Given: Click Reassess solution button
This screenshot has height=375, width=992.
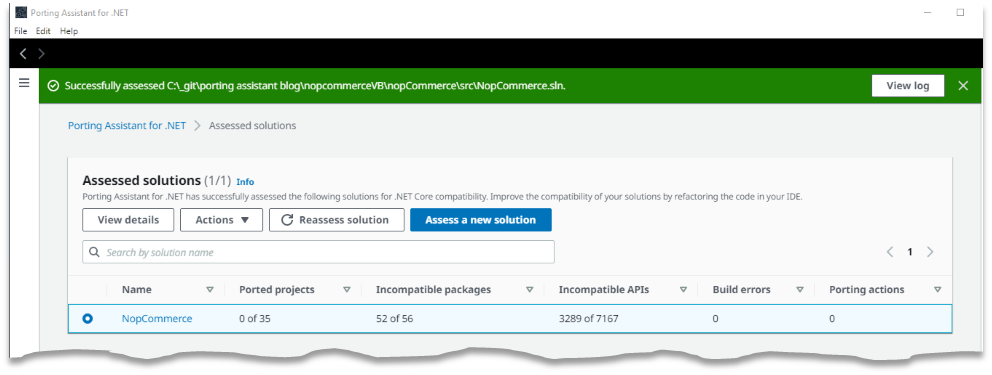Looking at the screenshot, I should click(x=337, y=220).
